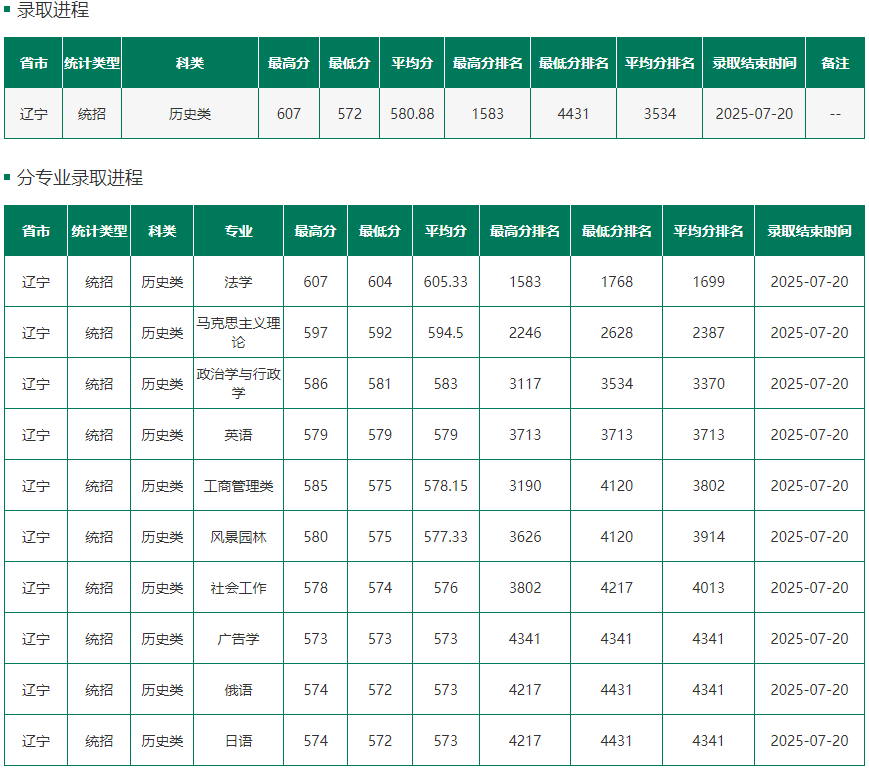Select the 3370 rank cell
Viewport: 869px width, 769px height.
708,384
